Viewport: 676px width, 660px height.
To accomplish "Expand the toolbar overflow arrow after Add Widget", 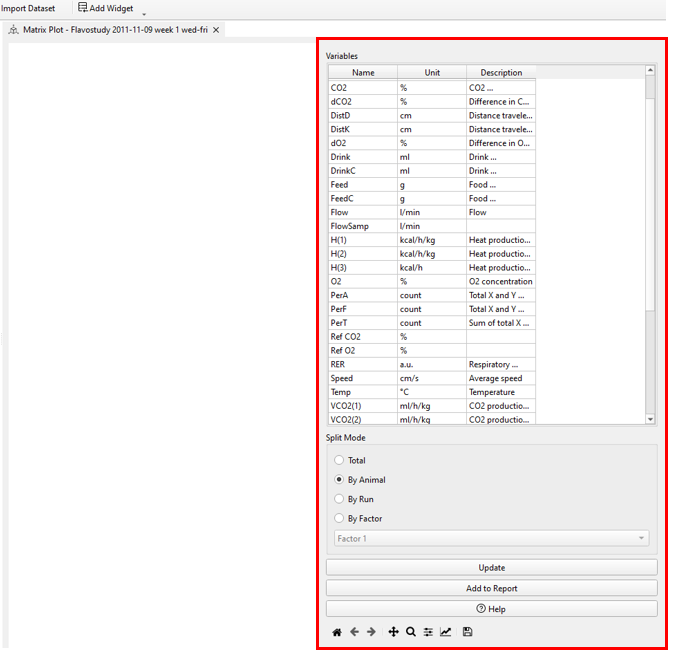I will tap(144, 14).
